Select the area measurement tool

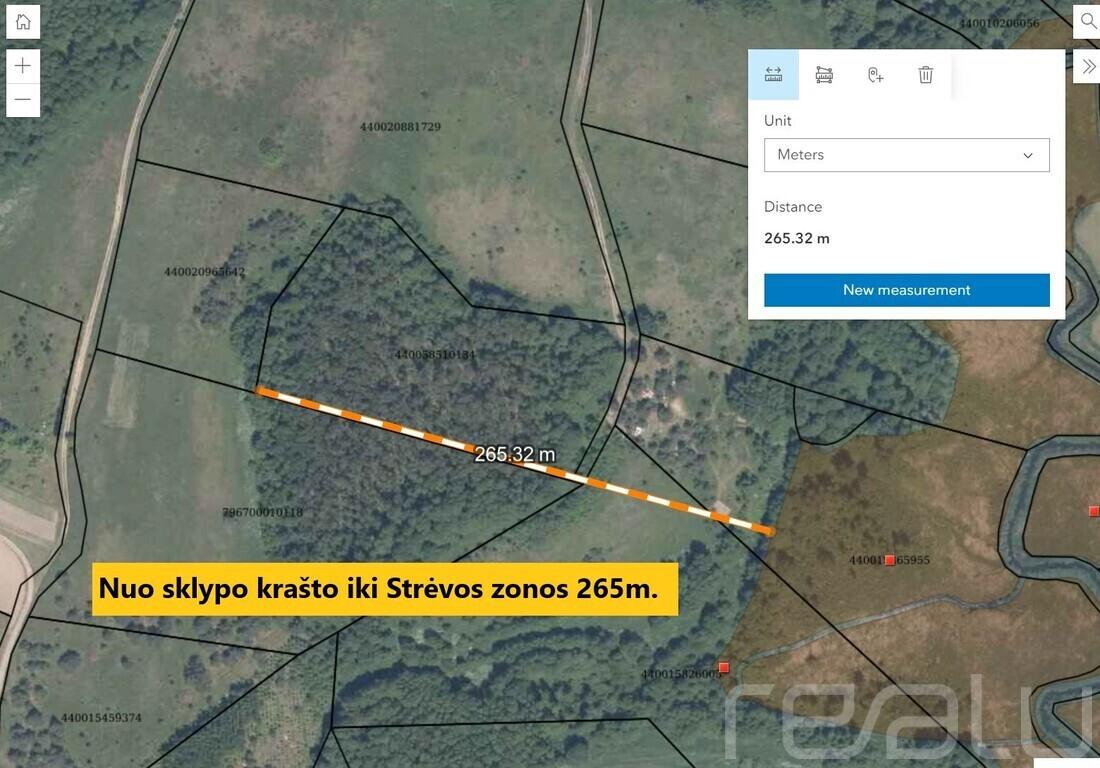824,74
